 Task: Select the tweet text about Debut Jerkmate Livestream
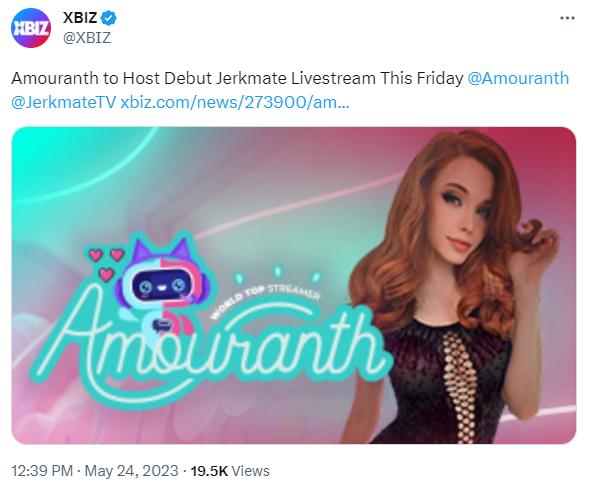click(237, 79)
